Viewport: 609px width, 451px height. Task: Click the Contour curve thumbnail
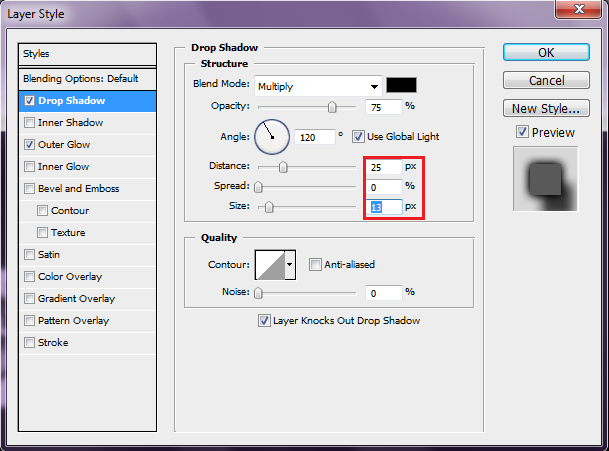pos(270,265)
